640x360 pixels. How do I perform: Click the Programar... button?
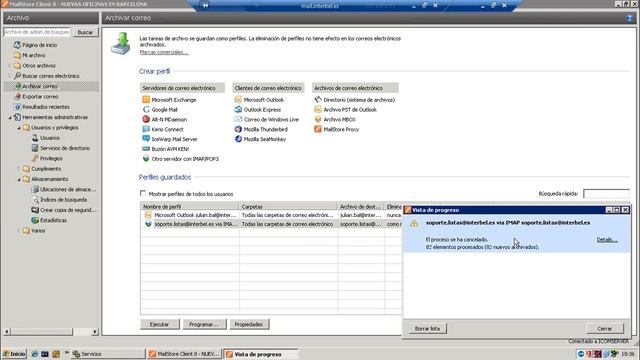pos(204,324)
